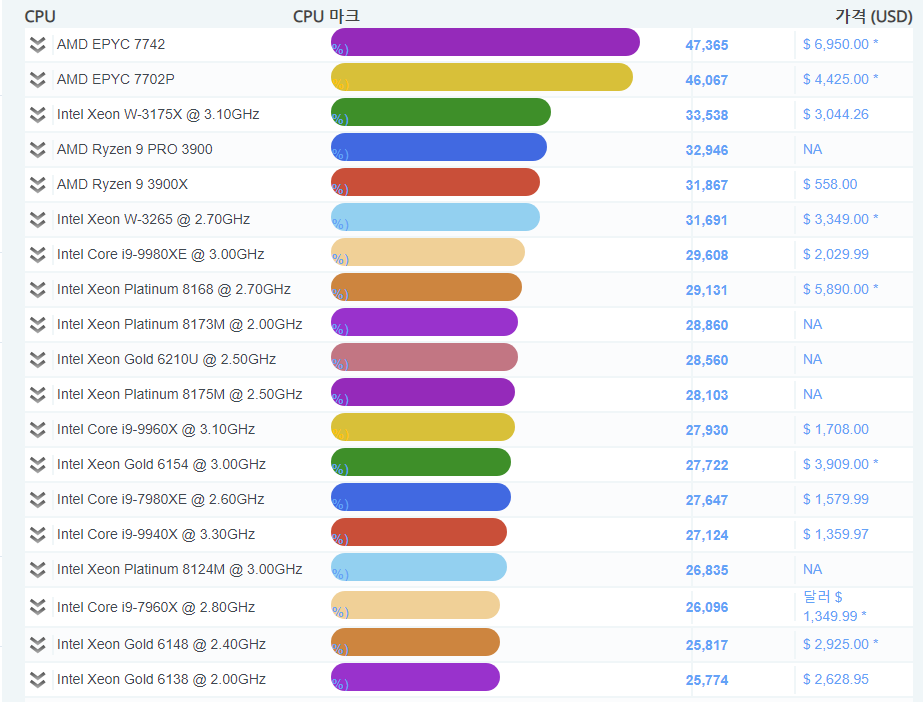923x702 pixels.
Task: Click the 47,365 CPU mark score
Action: click(706, 45)
